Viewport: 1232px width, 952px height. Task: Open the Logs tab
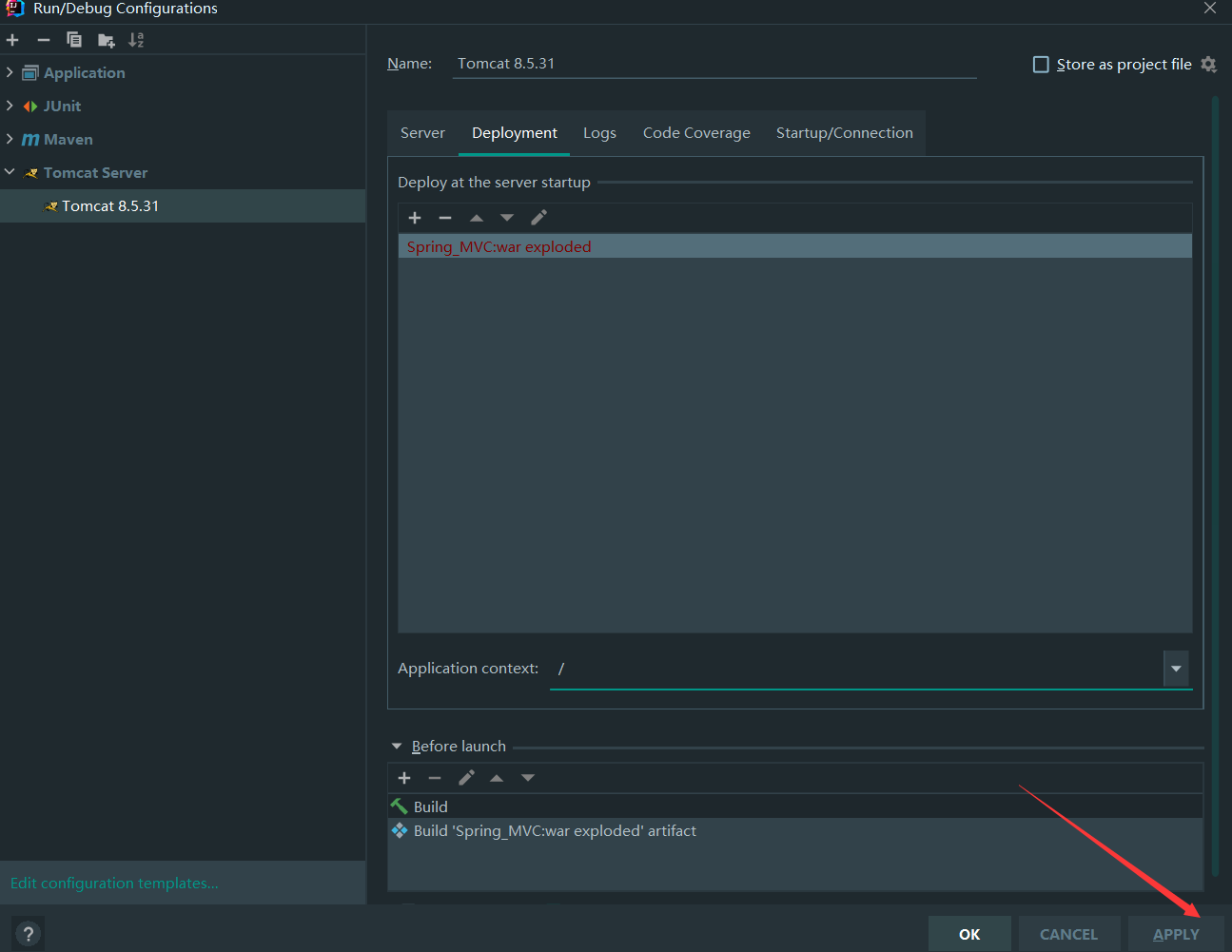(599, 133)
